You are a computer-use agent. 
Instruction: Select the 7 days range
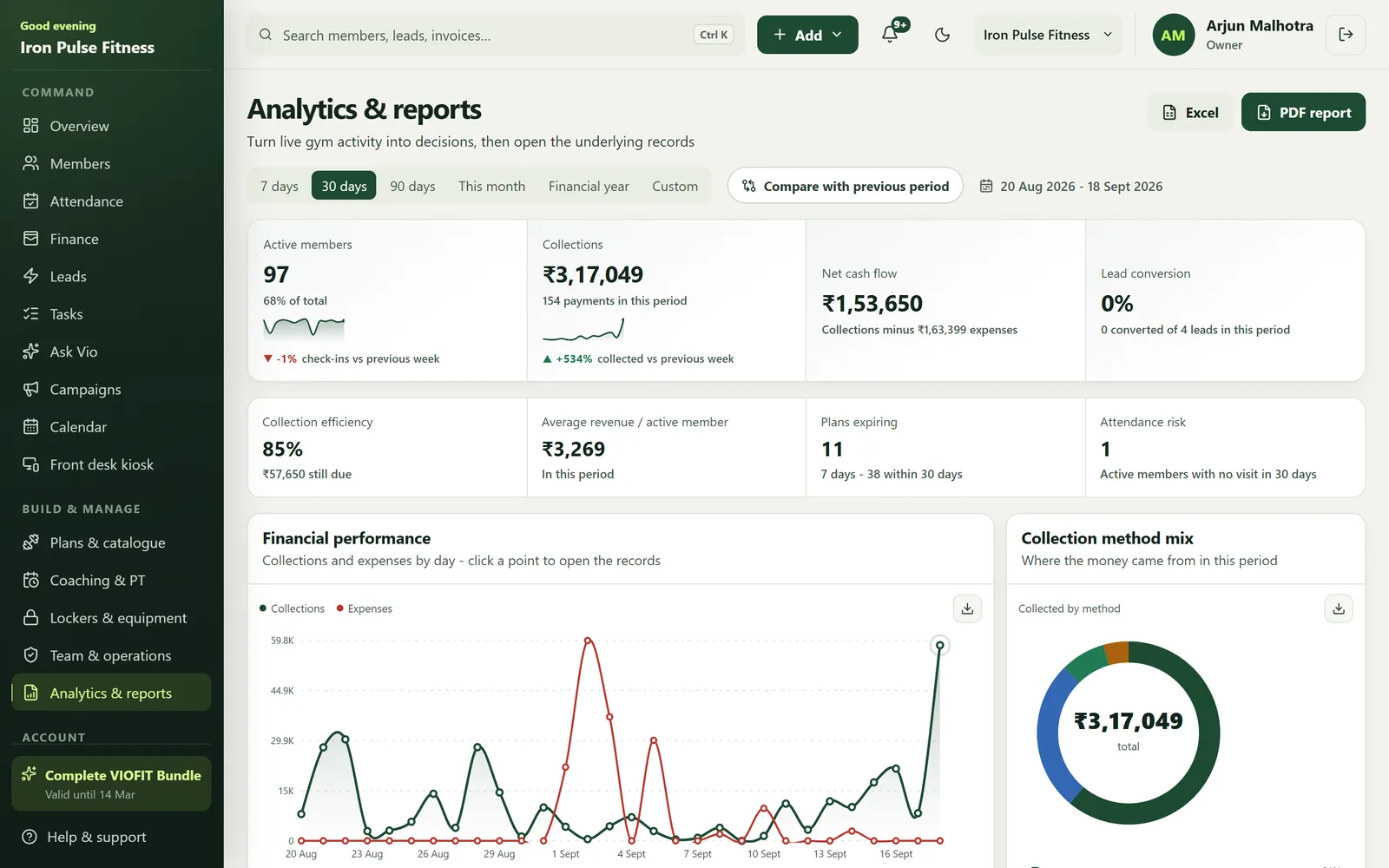(x=280, y=186)
